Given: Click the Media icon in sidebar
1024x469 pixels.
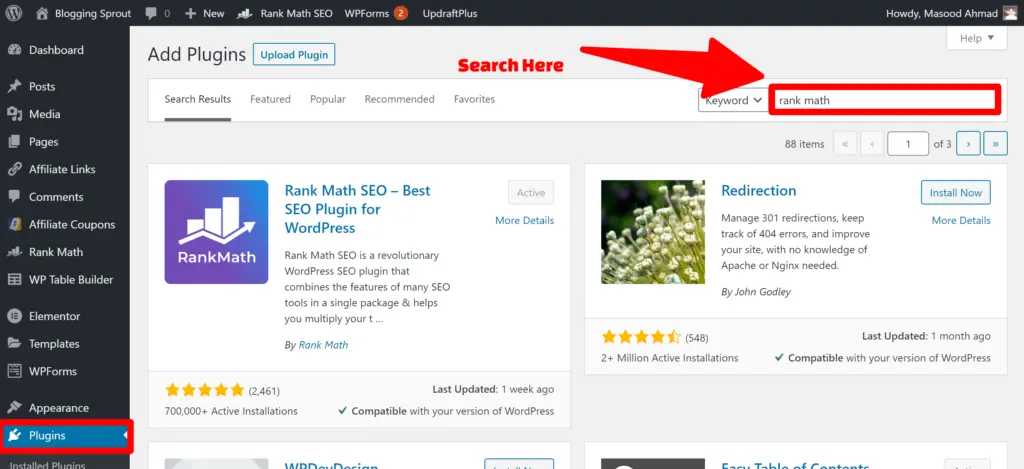Looking at the screenshot, I should click(x=14, y=114).
